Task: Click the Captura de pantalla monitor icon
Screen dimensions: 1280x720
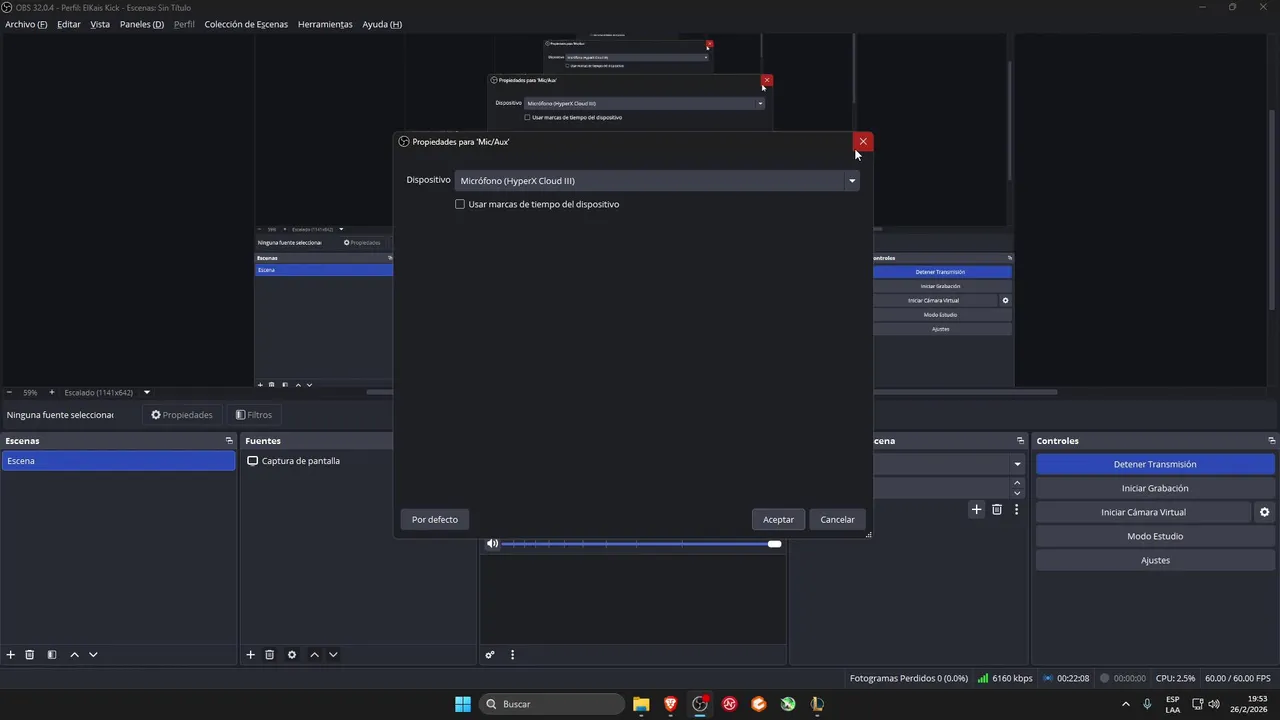Action: [253, 461]
